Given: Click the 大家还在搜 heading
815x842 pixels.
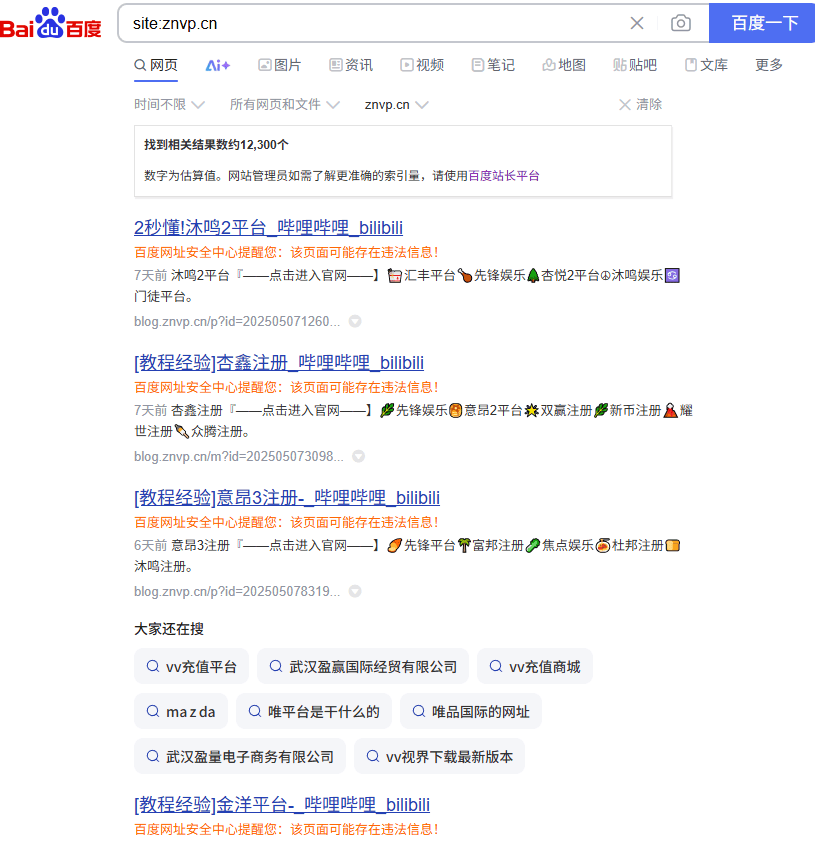Looking at the screenshot, I should (x=169, y=629).
